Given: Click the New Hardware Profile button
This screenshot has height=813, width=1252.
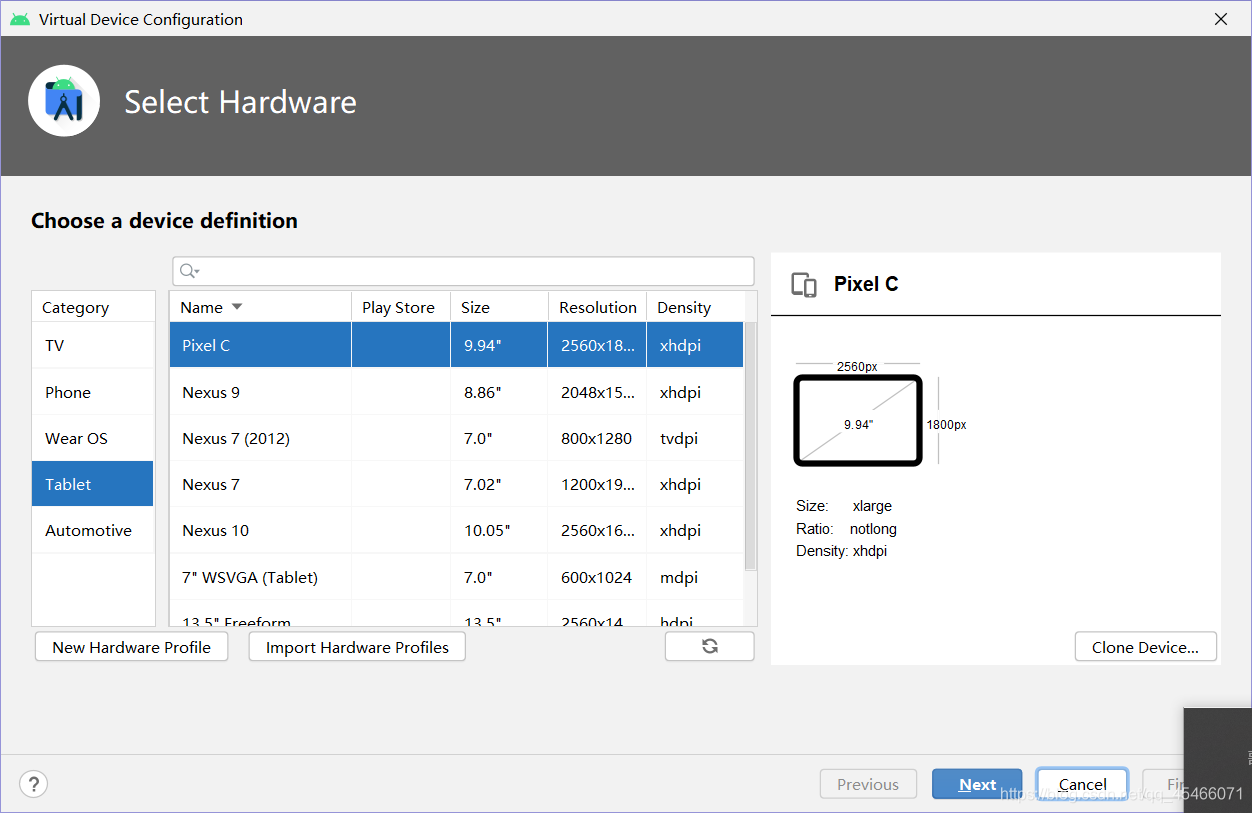Looking at the screenshot, I should (x=132, y=647).
